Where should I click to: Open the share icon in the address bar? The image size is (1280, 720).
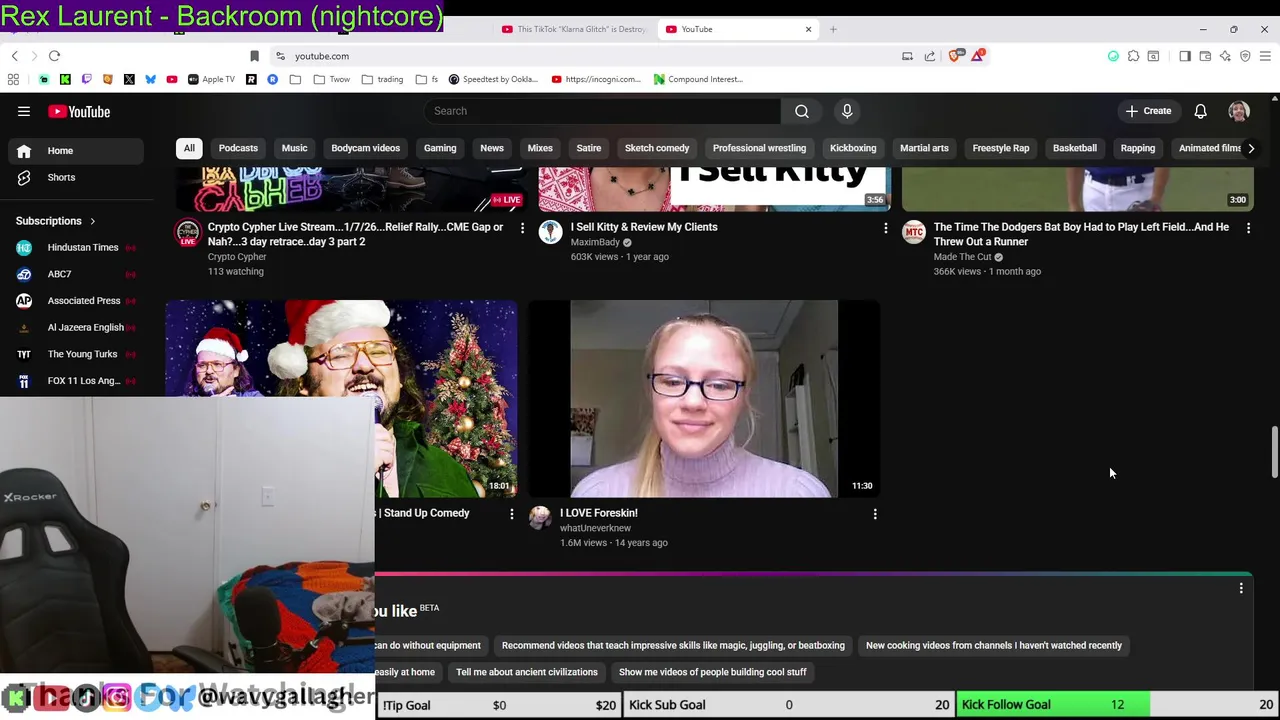point(930,56)
